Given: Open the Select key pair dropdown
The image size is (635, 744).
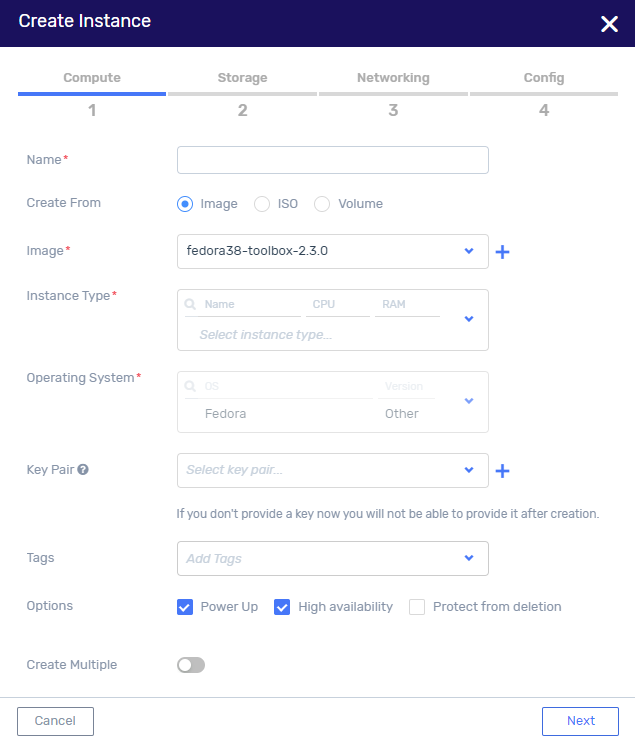Looking at the screenshot, I should [333, 470].
